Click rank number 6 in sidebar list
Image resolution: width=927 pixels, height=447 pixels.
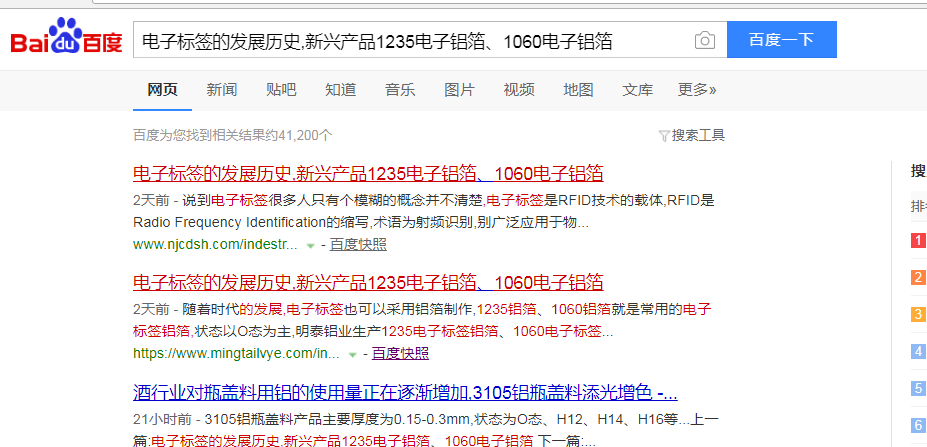(918, 425)
